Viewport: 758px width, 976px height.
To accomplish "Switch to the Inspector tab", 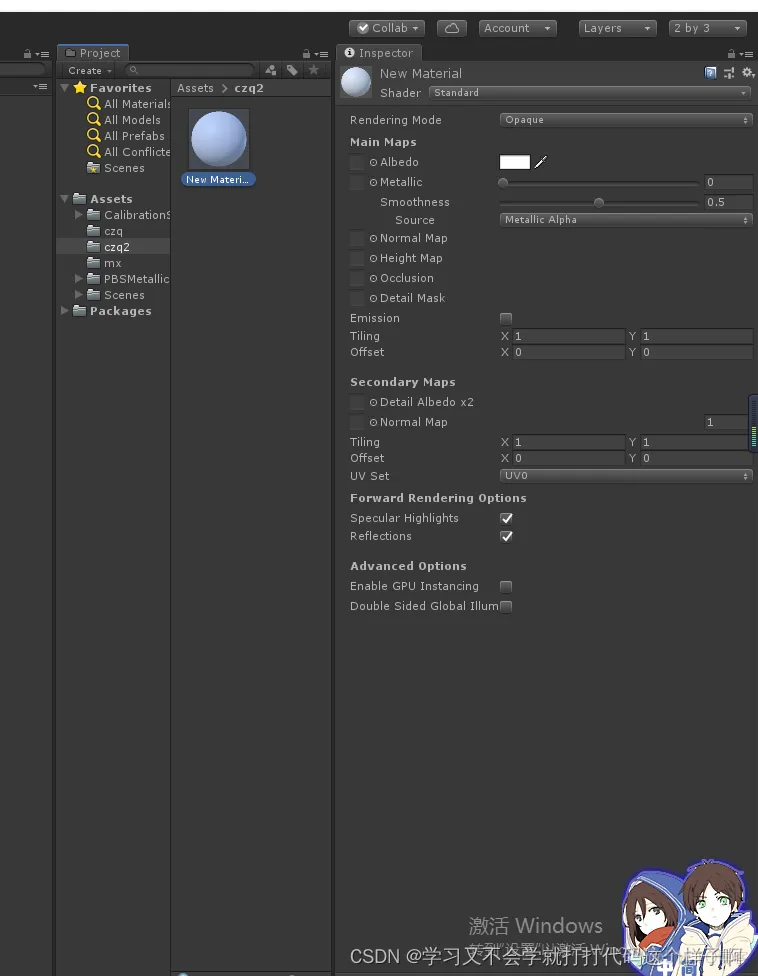I will point(379,53).
